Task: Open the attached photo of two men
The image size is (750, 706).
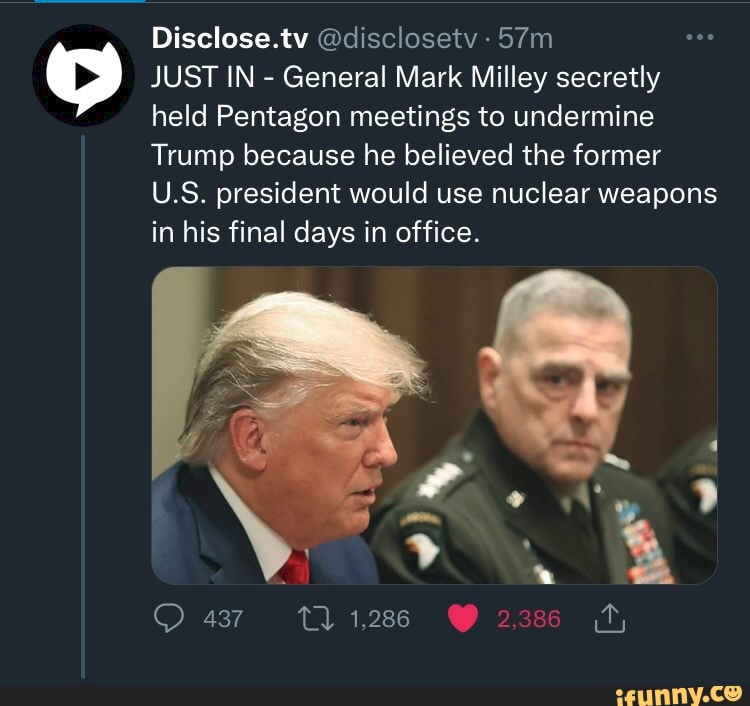Action: point(434,425)
